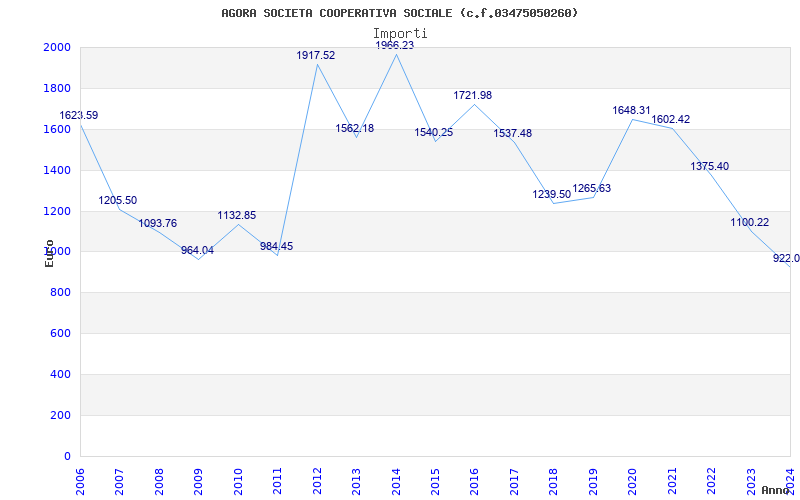Select y-axis tick label 800
This screenshot has width=800, height=500.
tap(61, 292)
